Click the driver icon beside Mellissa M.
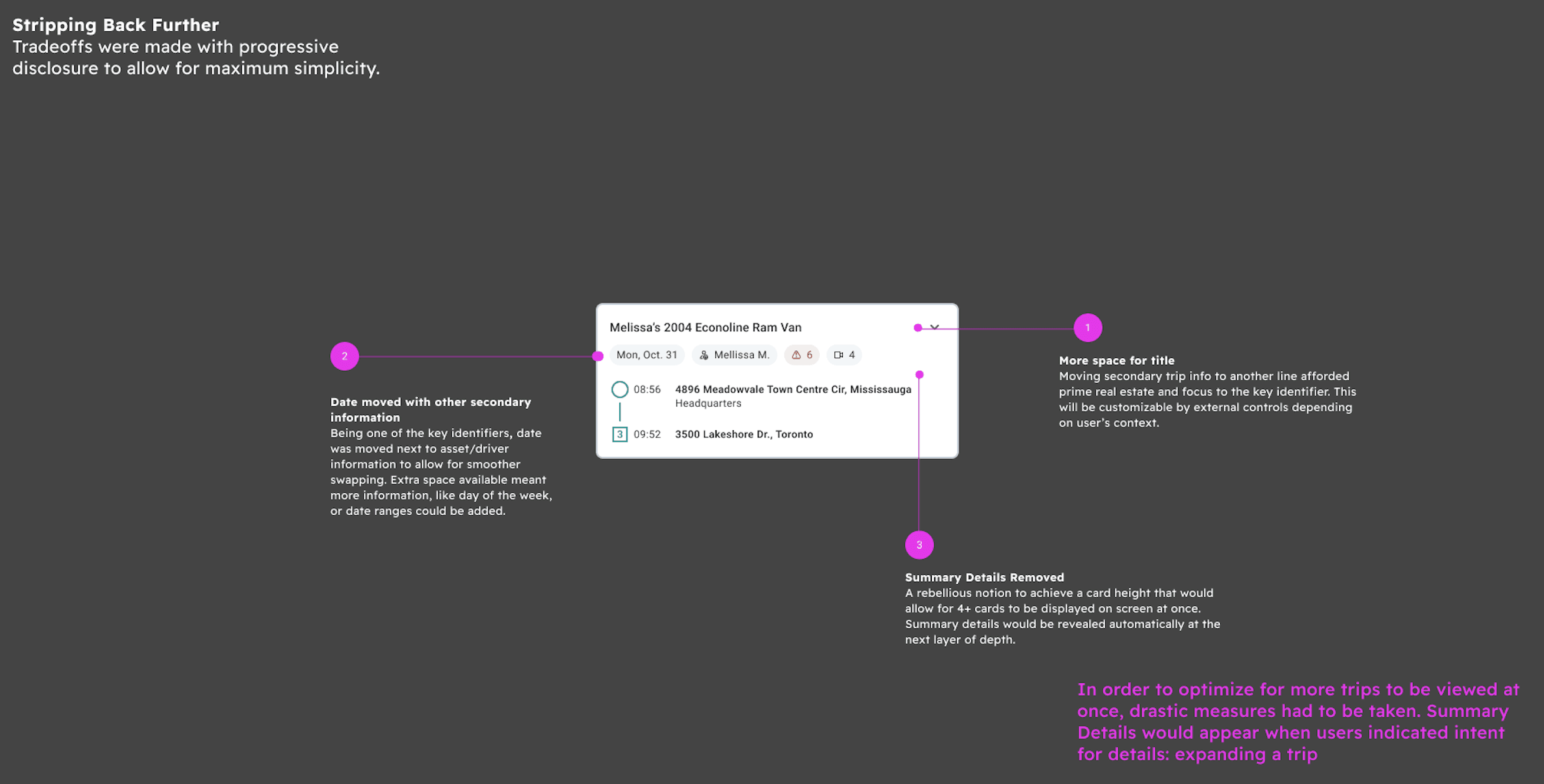Screen dimensions: 1544x784 [x=704, y=355]
